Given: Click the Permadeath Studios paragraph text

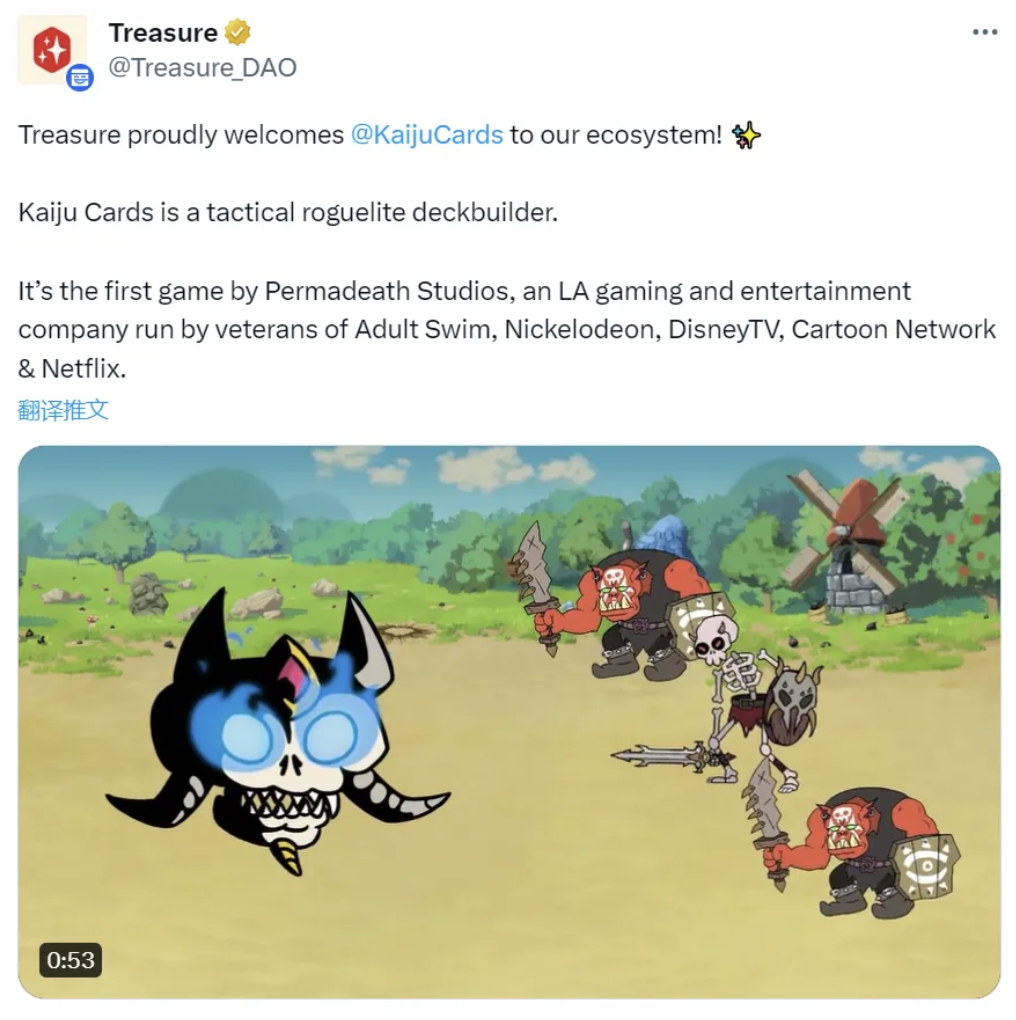Looking at the screenshot, I should click(x=507, y=330).
